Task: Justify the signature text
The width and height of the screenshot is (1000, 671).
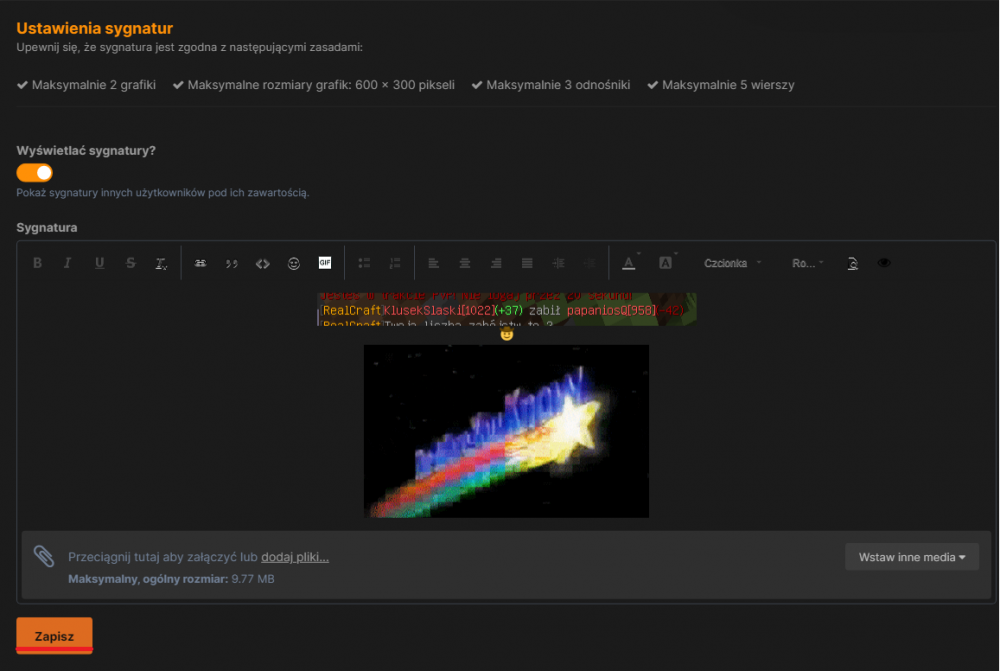Action: (x=527, y=262)
